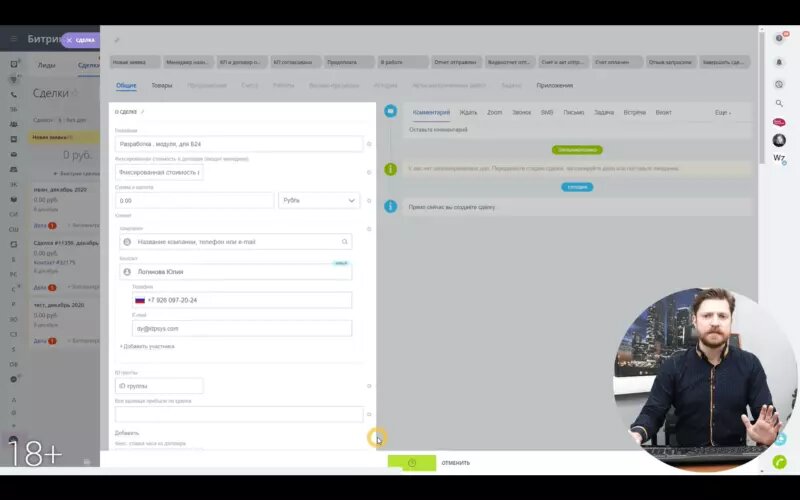Open the help icon in right sidebar

[x=779, y=39]
